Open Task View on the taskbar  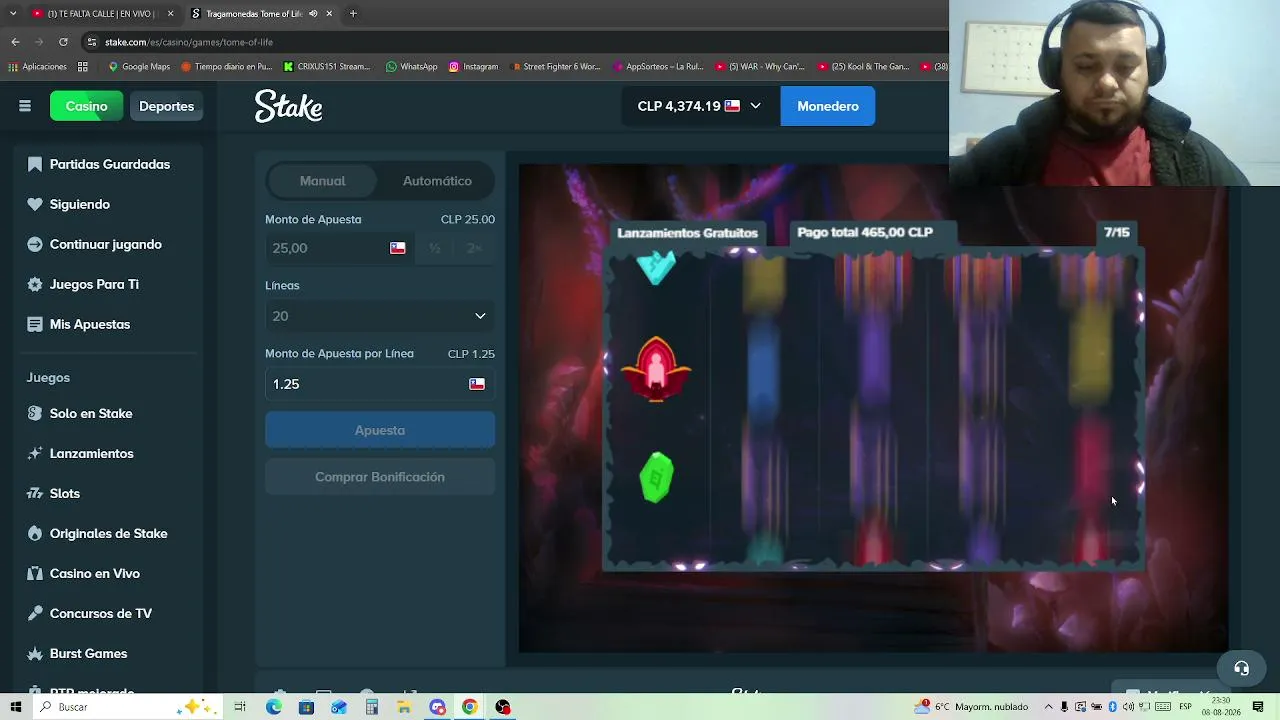click(240, 707)
